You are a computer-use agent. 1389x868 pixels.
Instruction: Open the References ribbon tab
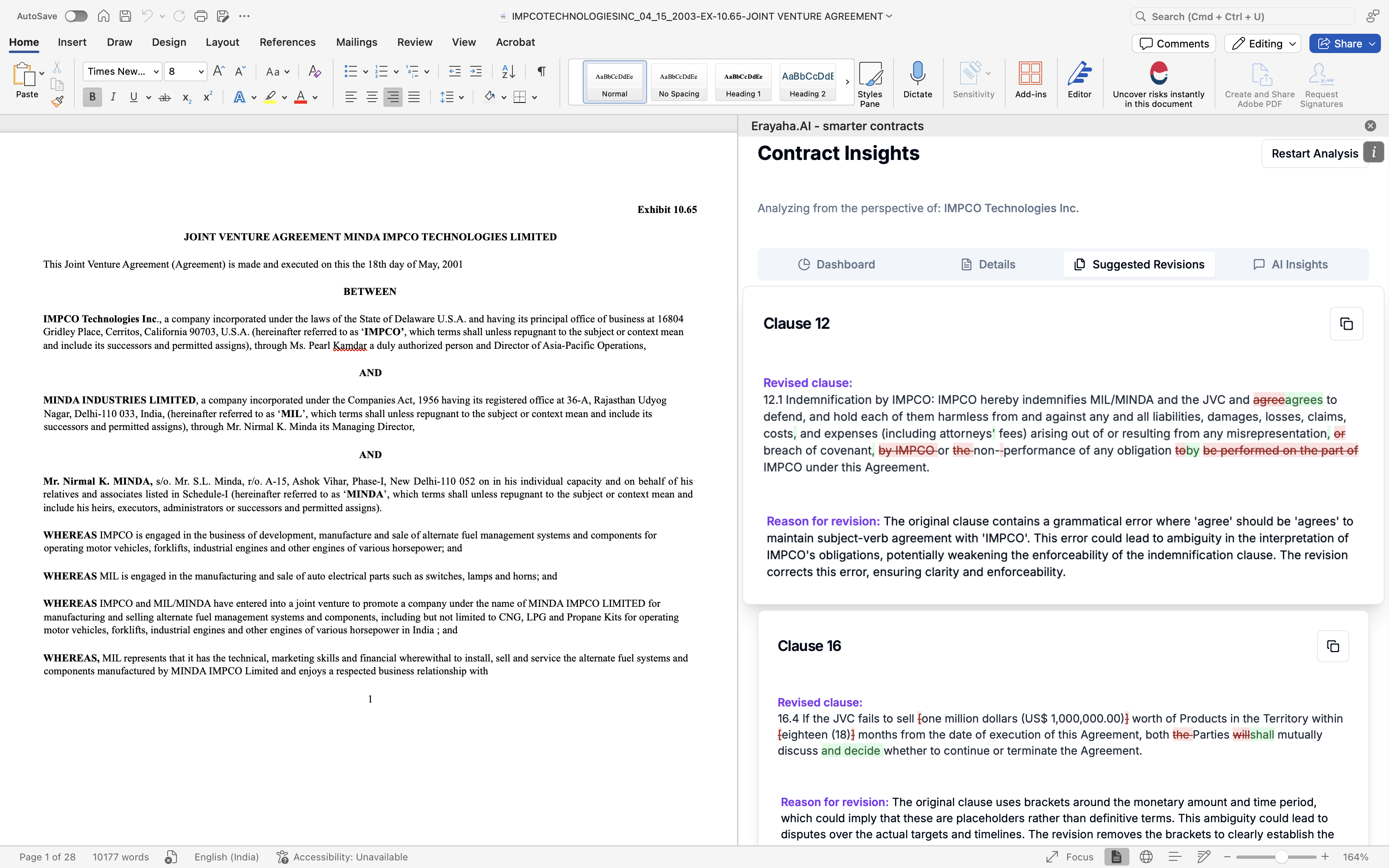287,42
